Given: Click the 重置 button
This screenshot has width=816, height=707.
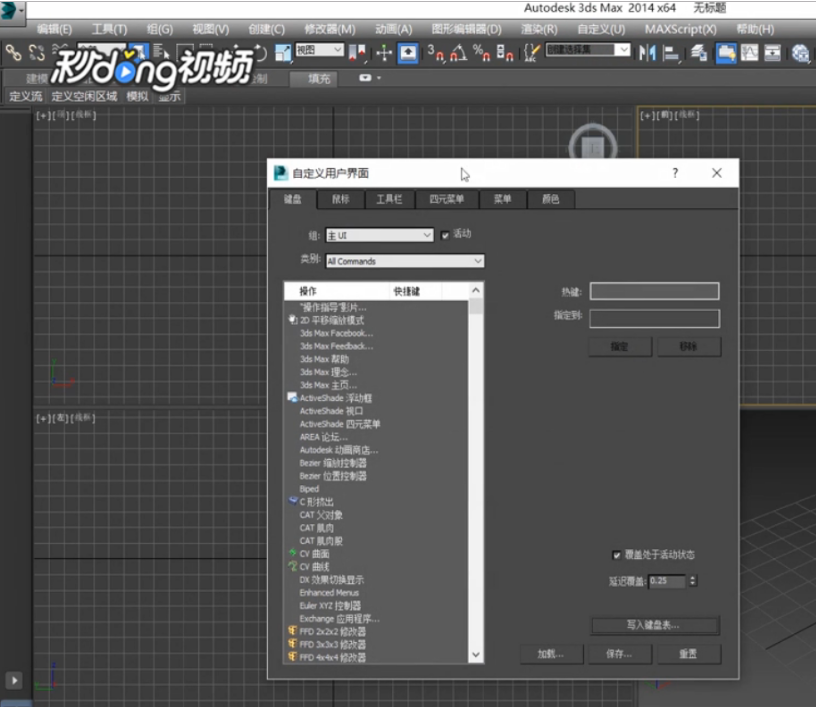Looking at the screenshot, I should coord(688,654).
